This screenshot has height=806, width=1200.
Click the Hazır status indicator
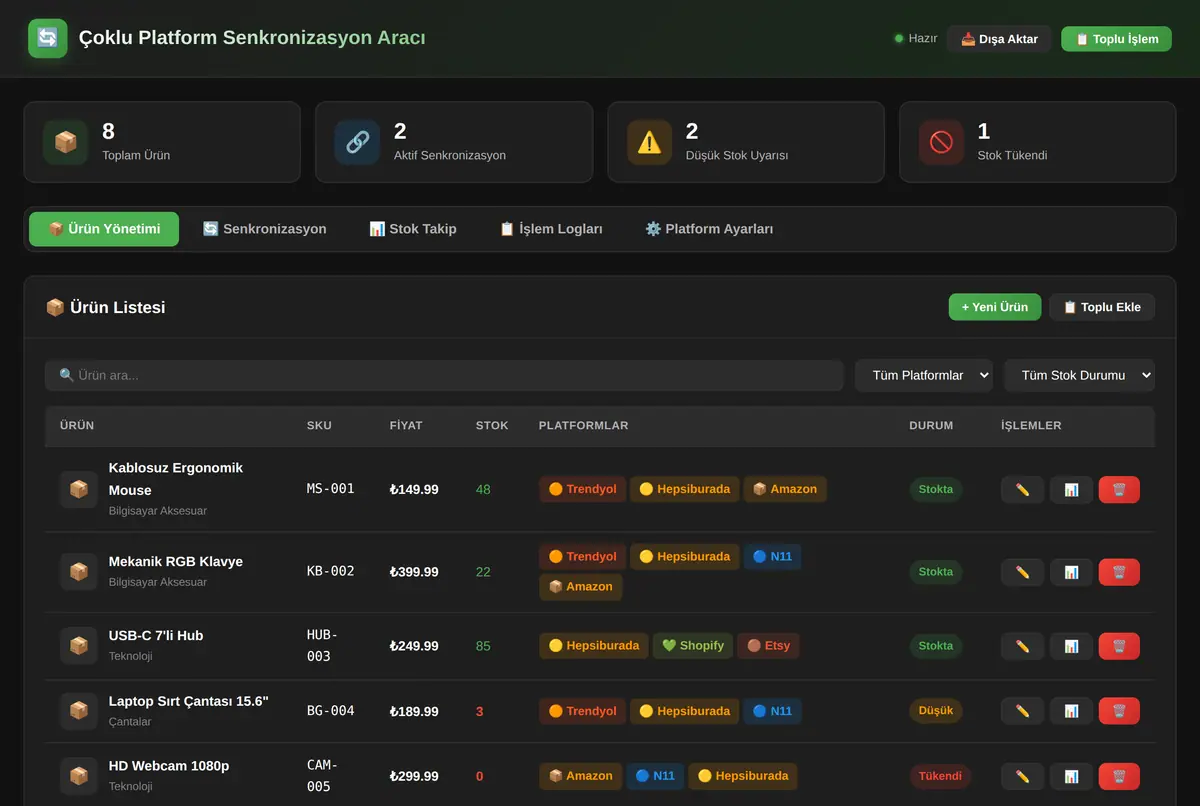point(916,39)
